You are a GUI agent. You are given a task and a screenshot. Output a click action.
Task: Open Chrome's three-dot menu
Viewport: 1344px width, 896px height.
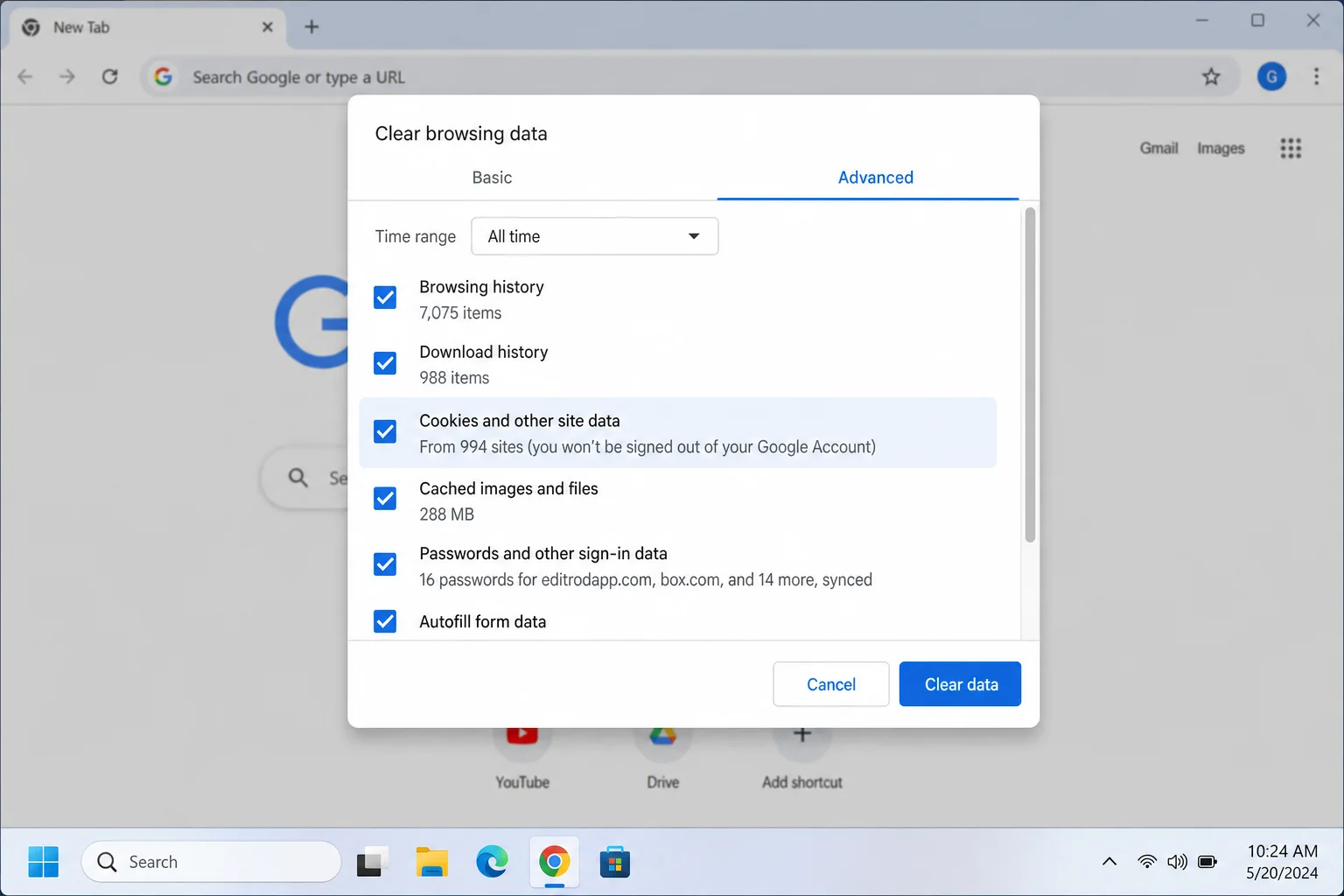[x=1316, y=77]
